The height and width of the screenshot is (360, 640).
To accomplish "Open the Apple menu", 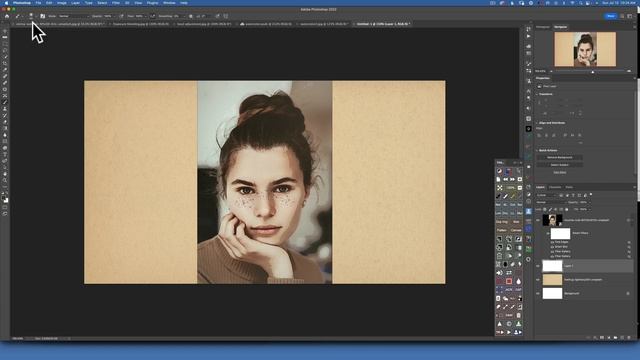I will tap(6, 3).
